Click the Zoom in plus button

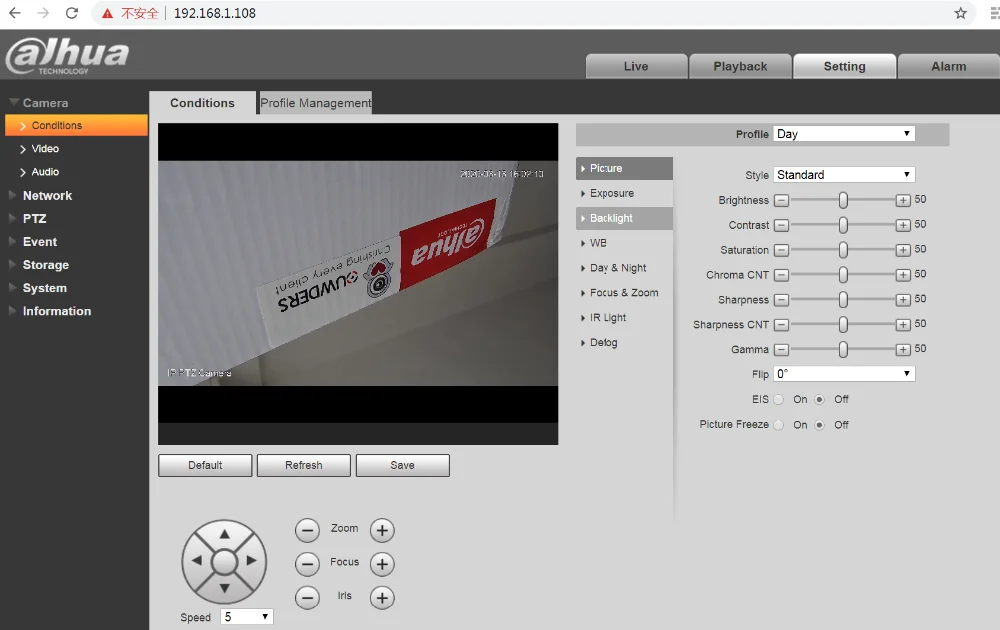tap(382, 530)
